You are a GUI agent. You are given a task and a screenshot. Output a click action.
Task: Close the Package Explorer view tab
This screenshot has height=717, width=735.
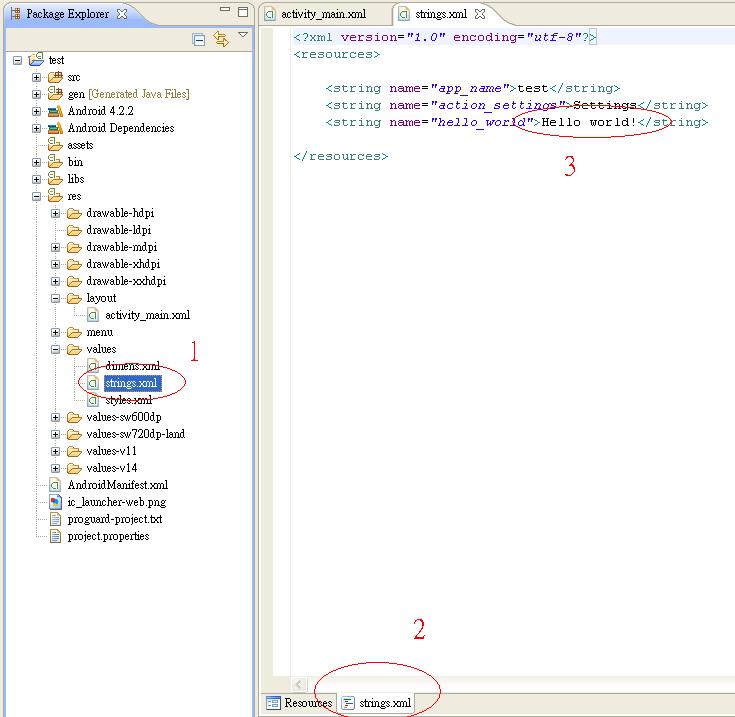point(121,14)
